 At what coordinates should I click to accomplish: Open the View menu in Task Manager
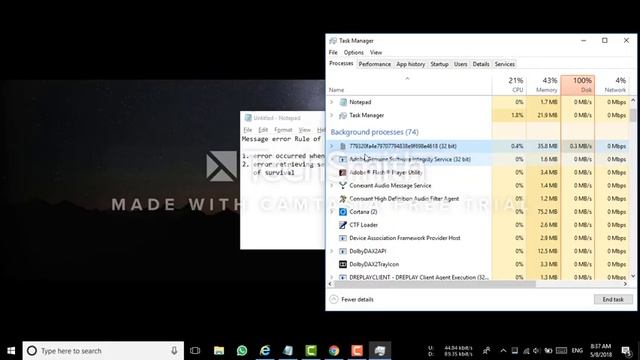coord(376,52)
